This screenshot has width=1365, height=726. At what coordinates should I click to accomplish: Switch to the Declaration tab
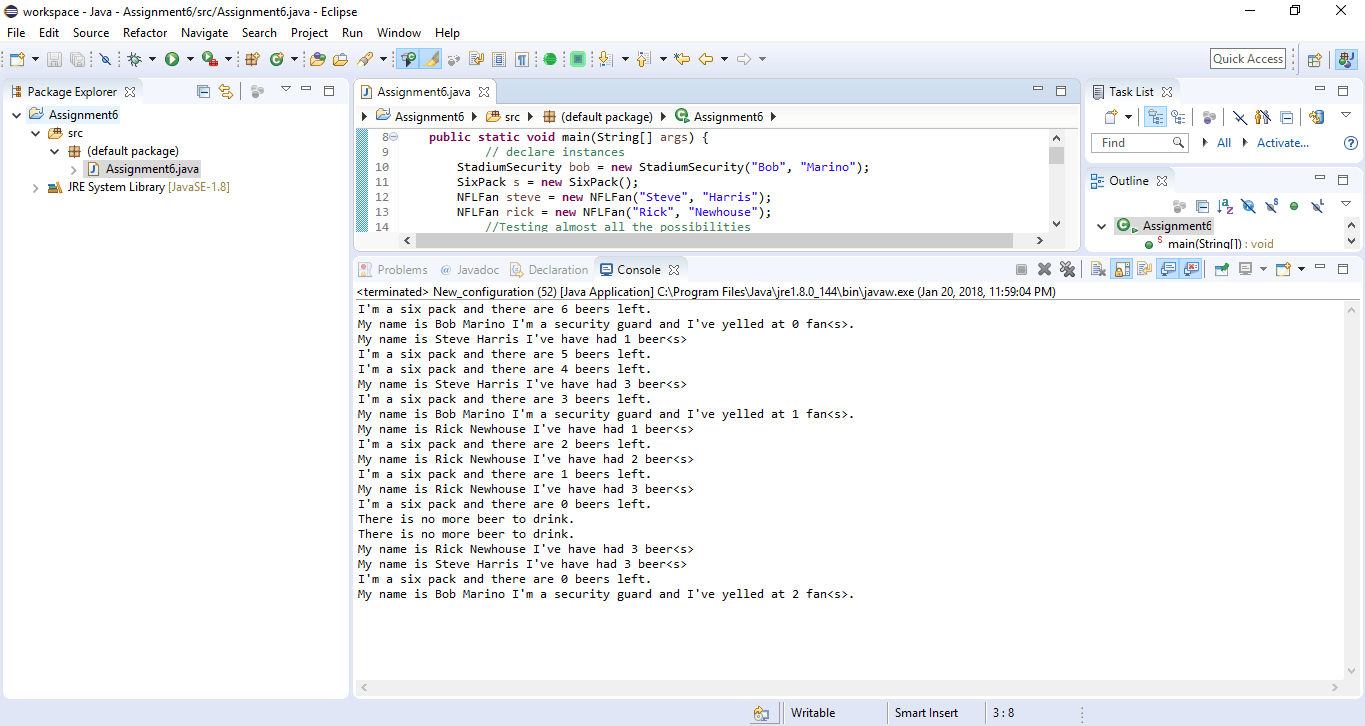[549, 270]
